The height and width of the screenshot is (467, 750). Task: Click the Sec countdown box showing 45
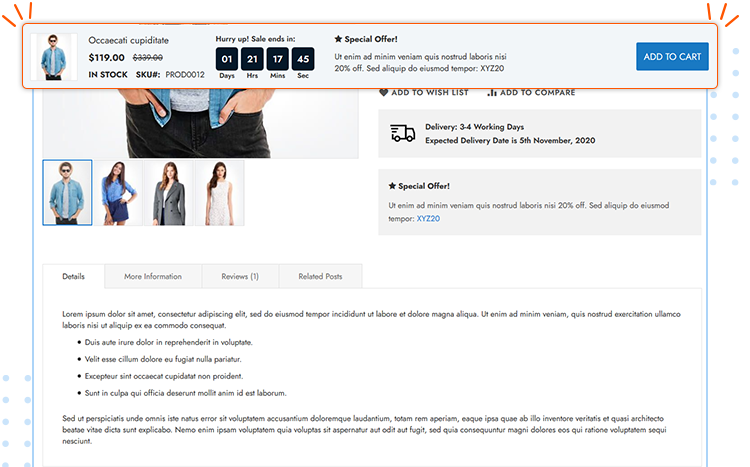point(303,59)
